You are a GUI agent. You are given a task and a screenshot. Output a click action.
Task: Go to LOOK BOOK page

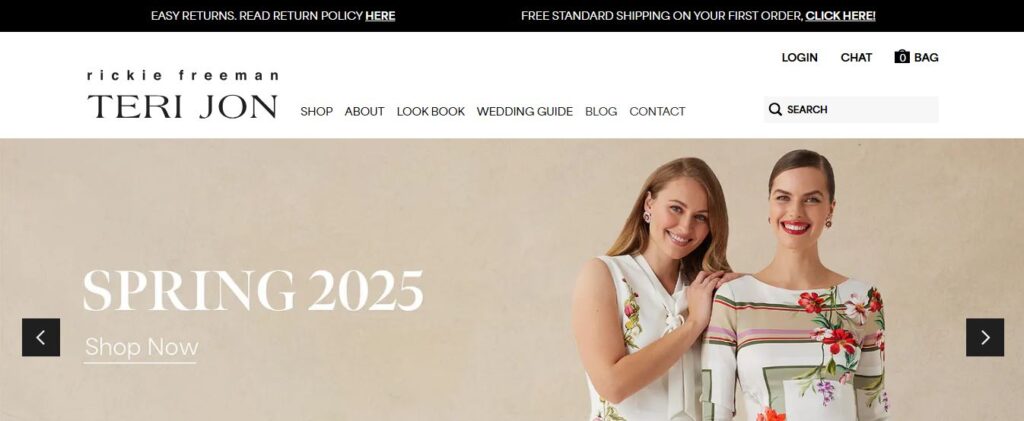pyautogui.click(x=431, y=112)
